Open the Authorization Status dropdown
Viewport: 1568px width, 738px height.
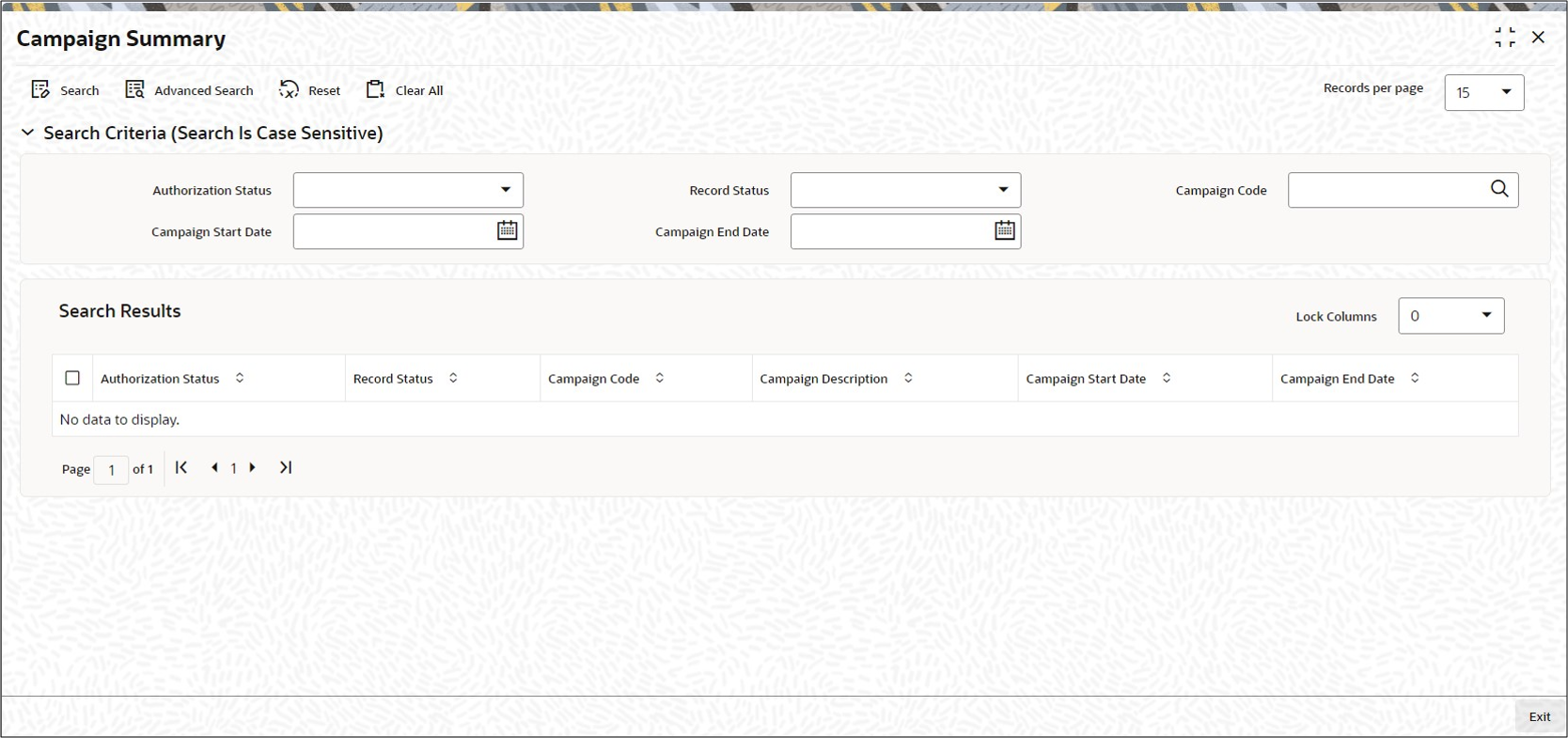click(408, 190)
